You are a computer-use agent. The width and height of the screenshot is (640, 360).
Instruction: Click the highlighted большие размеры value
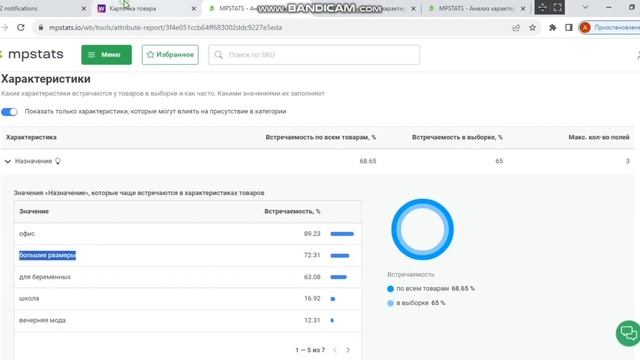(x=47, y=255)
